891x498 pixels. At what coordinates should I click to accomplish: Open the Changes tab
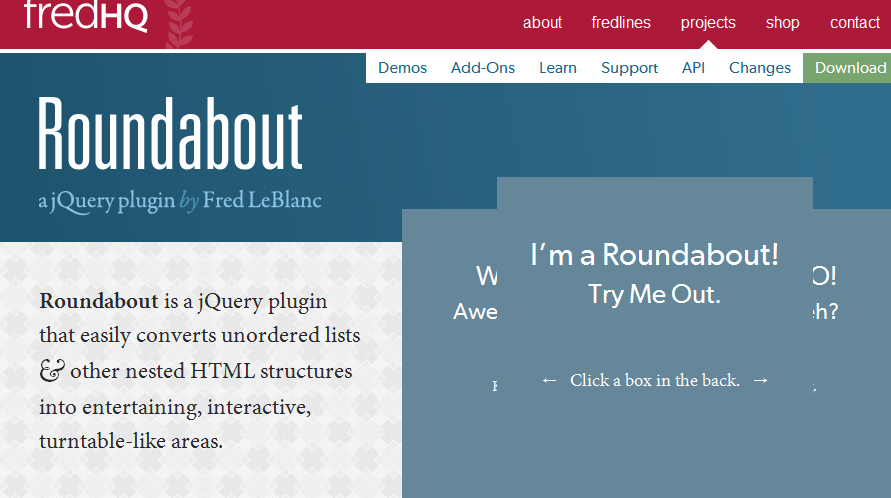(x=760, y=68)
